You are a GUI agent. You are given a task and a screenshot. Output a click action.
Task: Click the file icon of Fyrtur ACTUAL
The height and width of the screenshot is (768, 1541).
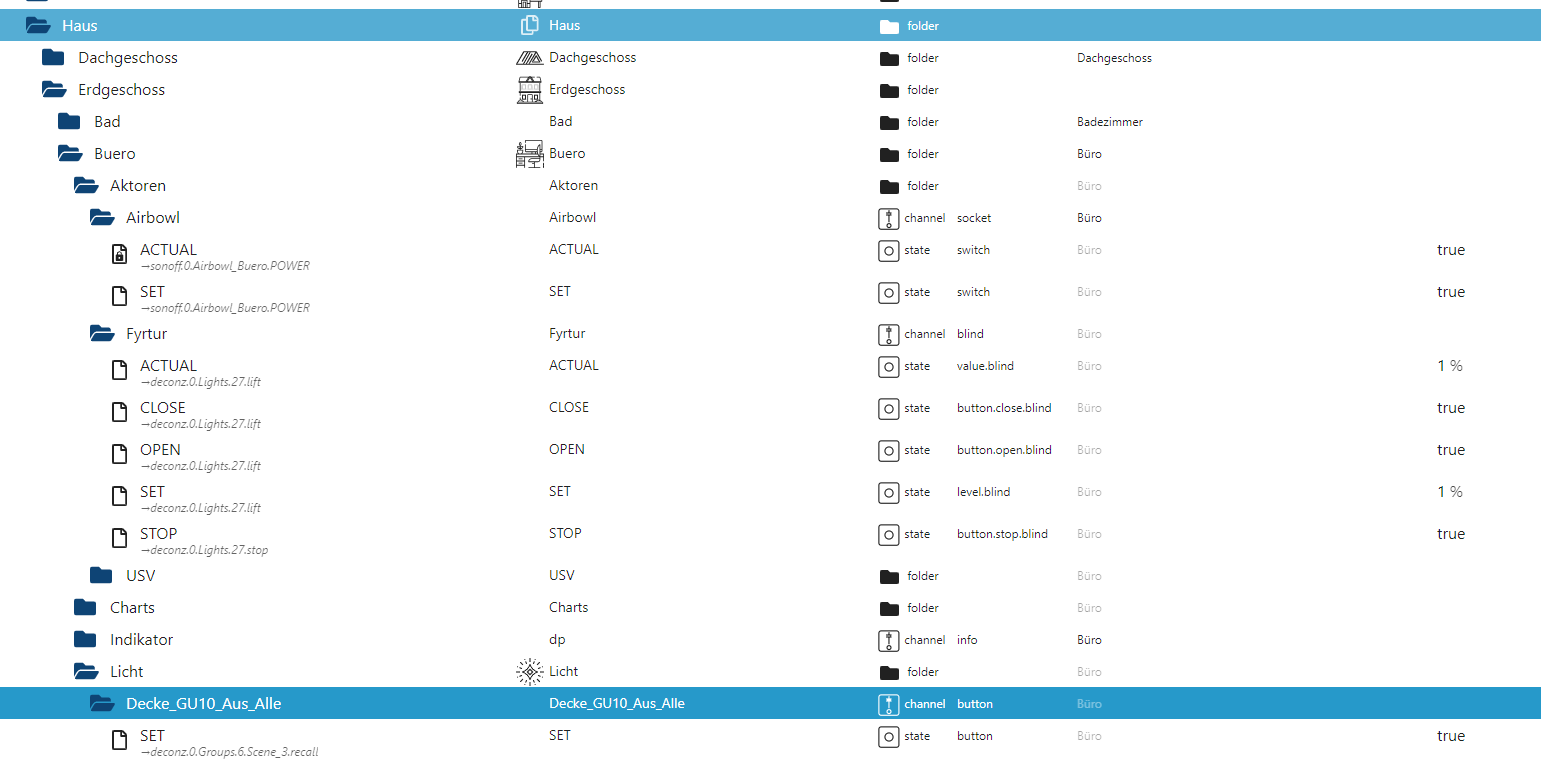pos(119,370)
